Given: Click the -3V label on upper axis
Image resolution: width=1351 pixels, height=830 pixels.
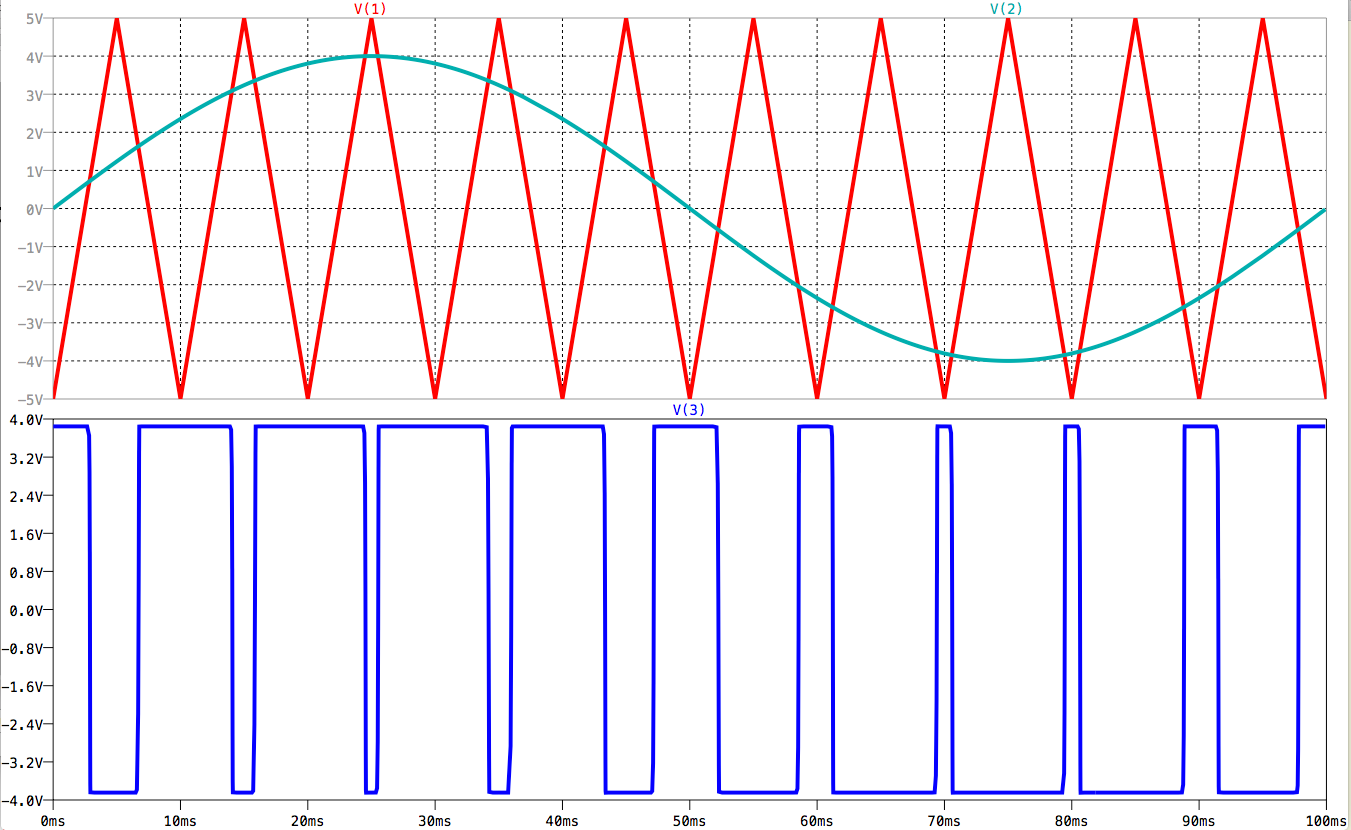Looking at the screenshot, I should coord(29,323).
